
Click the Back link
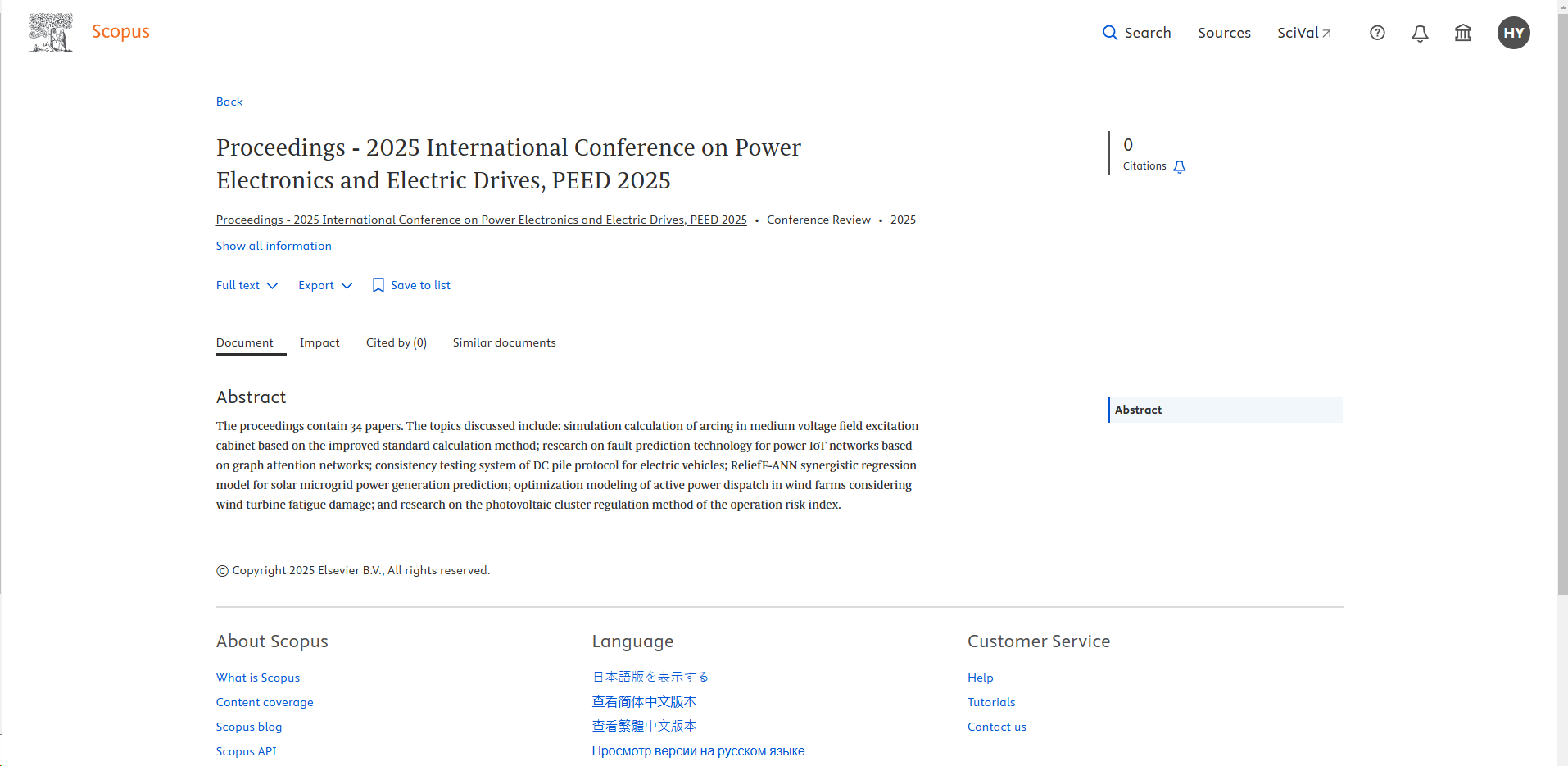pyautogui.click(x=229, y=102)
